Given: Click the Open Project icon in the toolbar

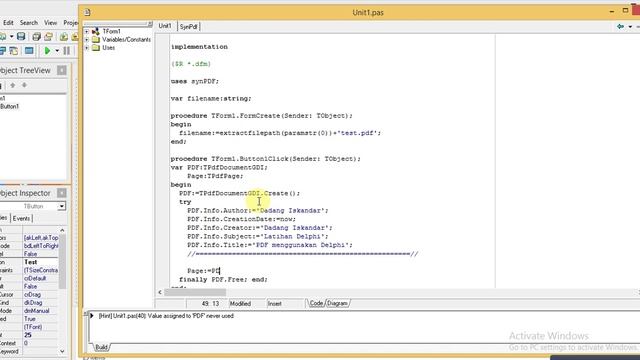Looking at the screenshot, I should pyautogui.click(x=49, y=37).
